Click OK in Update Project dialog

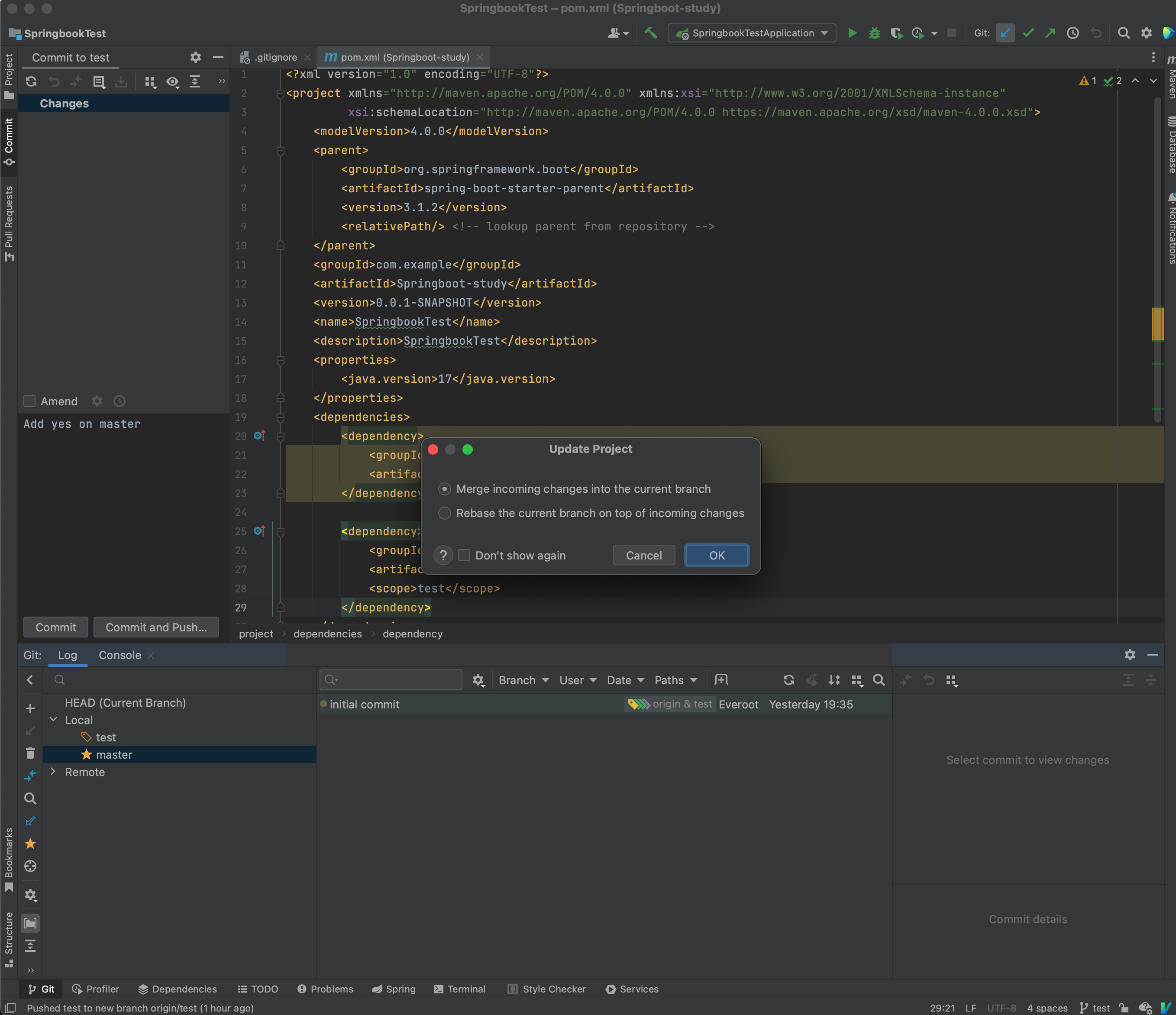[x=716, y=555]
